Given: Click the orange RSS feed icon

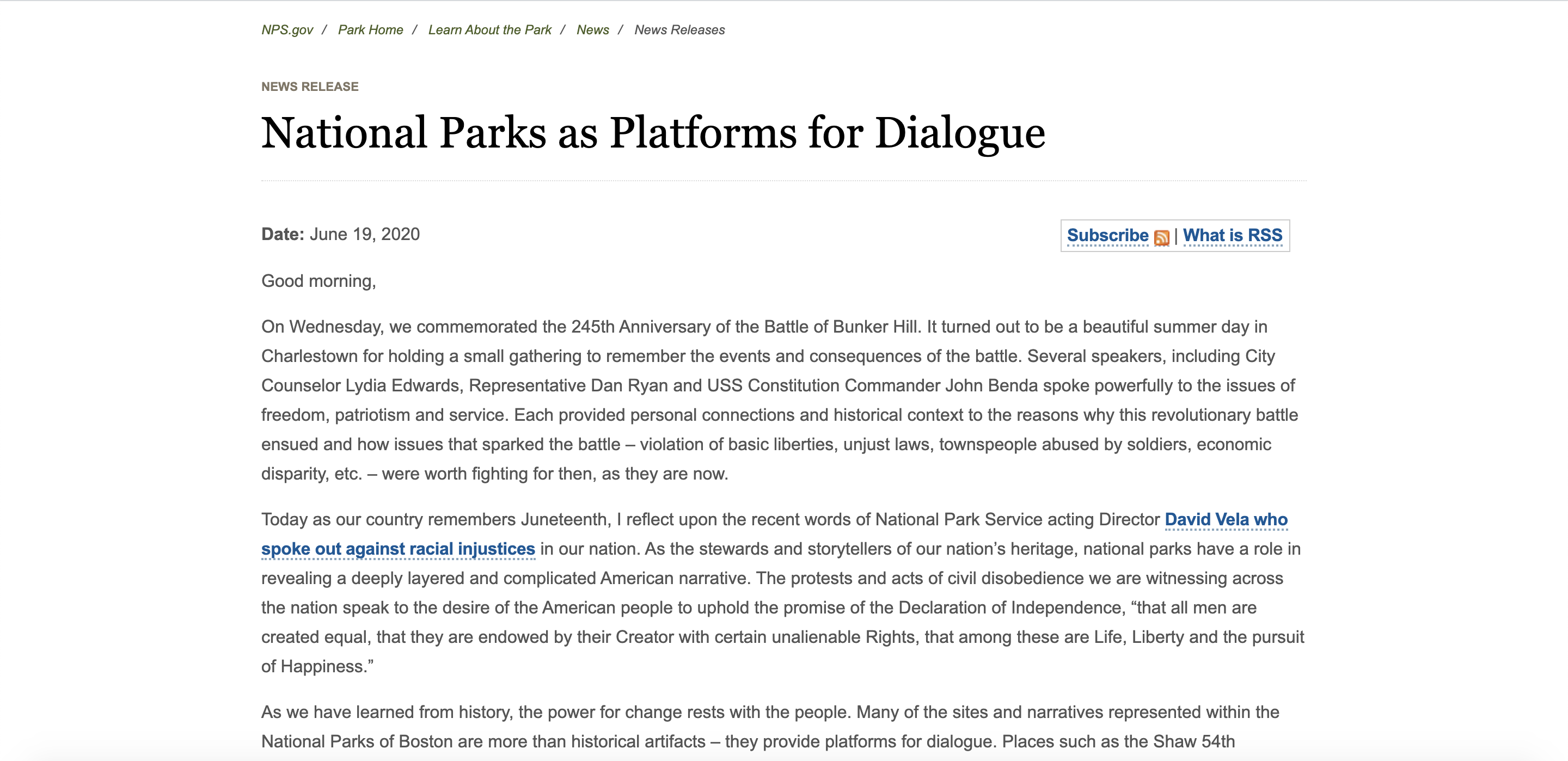Looking at the screenshot, I should tap(1161, 237).
